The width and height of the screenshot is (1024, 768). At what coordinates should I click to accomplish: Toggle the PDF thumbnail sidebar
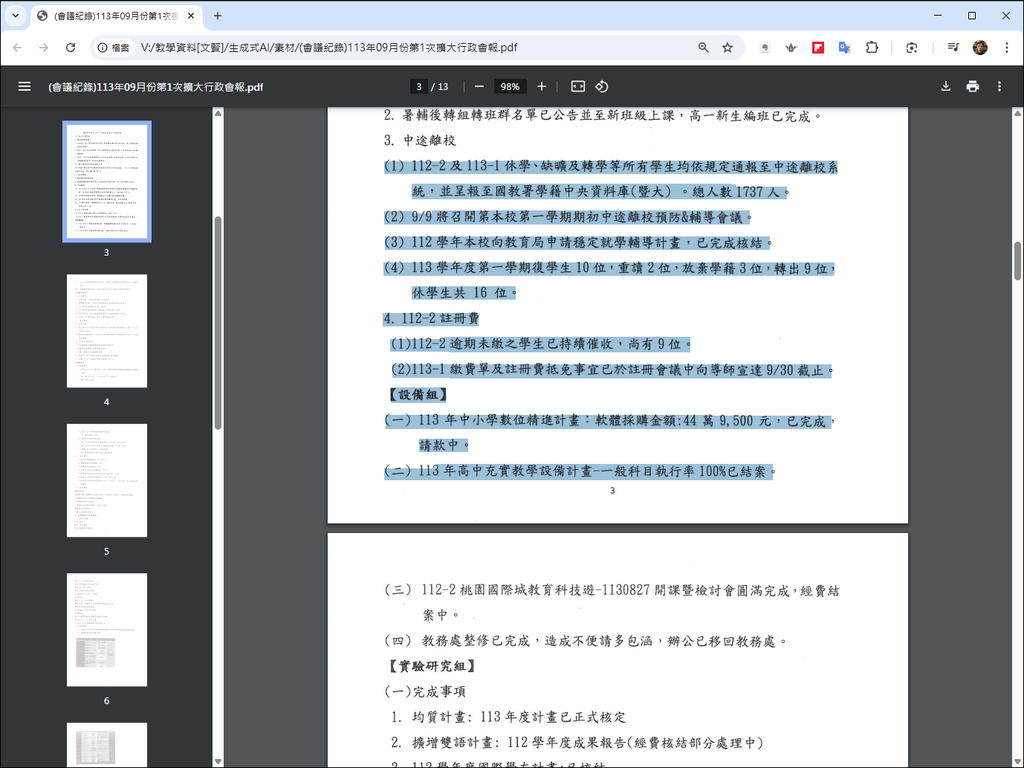[x=24, y=86]
